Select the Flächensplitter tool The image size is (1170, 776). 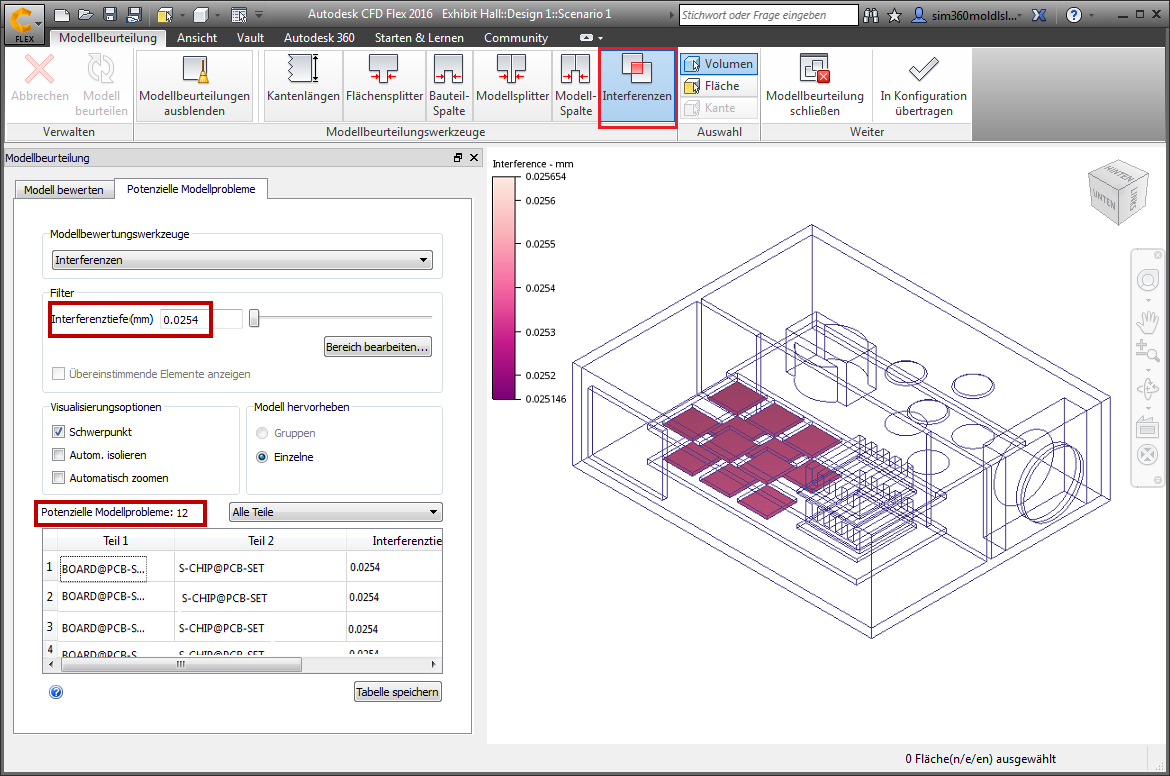(x=384, y=84)
